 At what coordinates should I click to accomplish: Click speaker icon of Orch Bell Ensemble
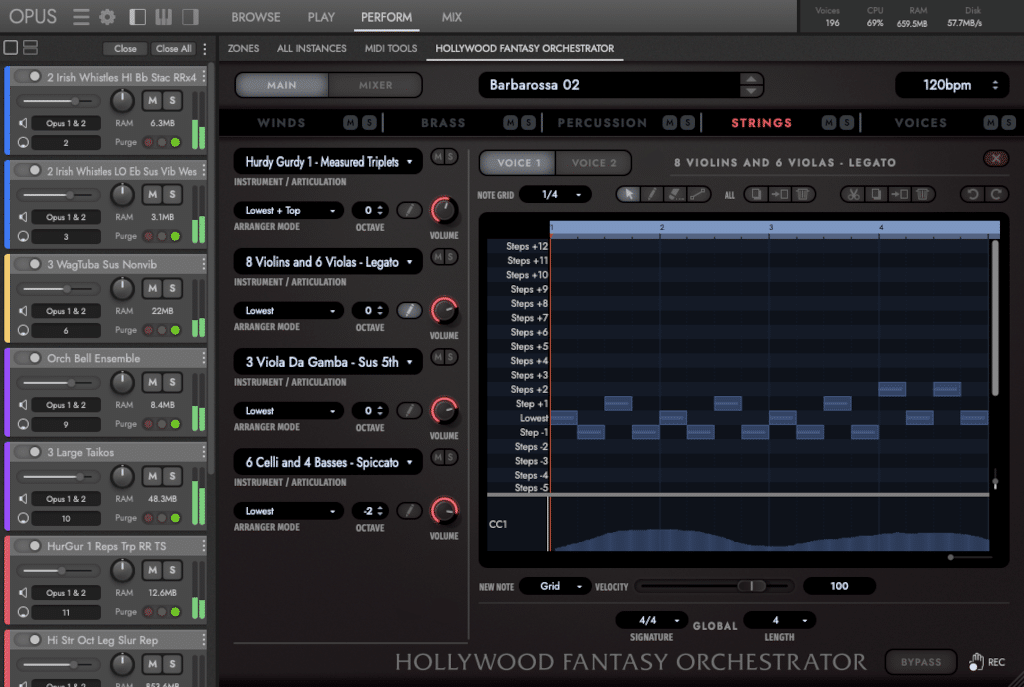click(x=23, y=405)
